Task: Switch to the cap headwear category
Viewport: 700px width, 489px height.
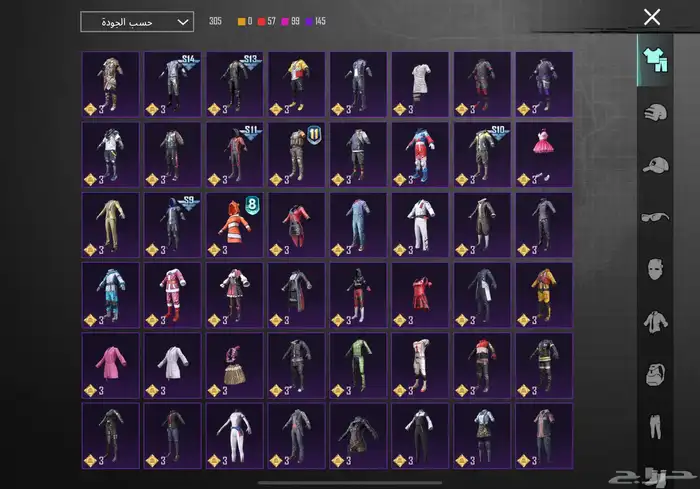Action: [x=655, y=164]
